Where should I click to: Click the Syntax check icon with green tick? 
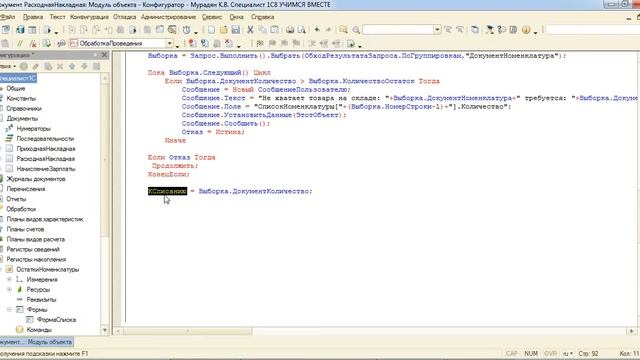tap(47, 43)
